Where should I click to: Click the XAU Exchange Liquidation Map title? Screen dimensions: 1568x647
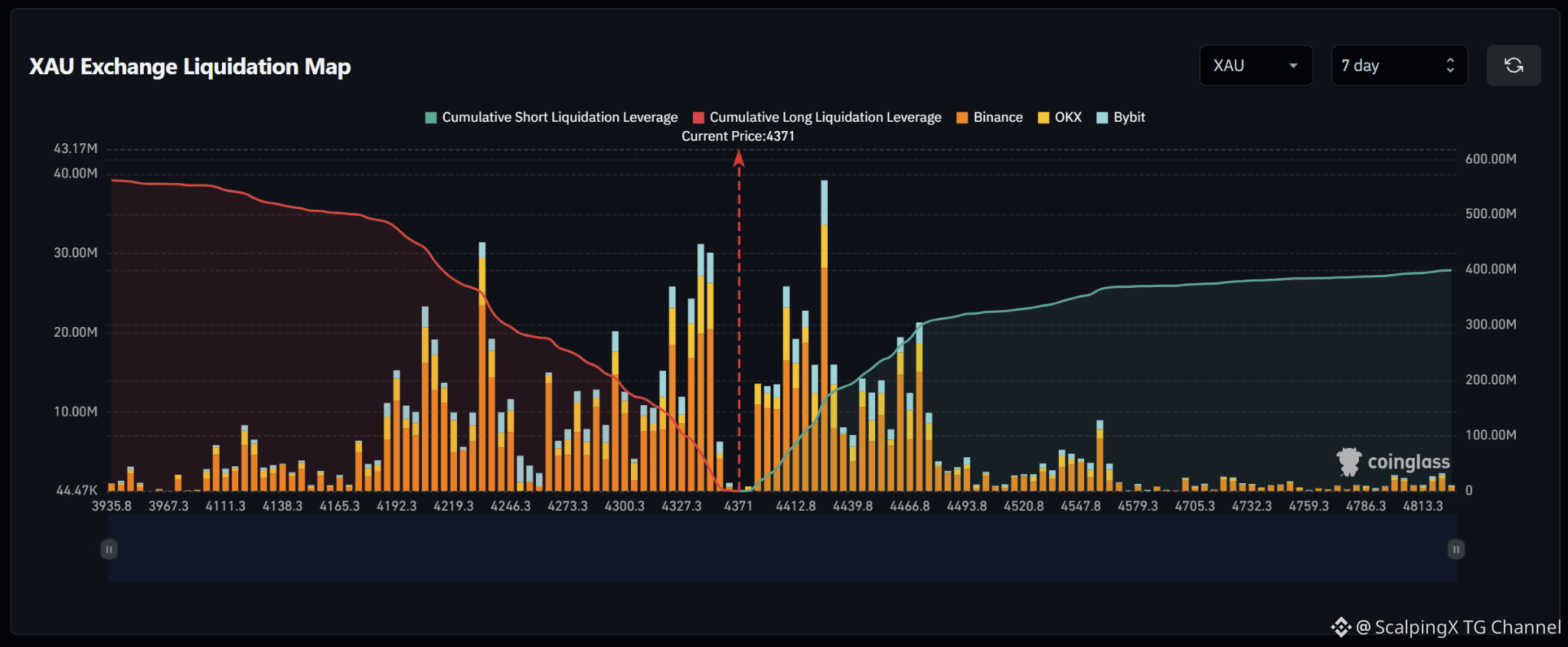[x=190, y=67]
